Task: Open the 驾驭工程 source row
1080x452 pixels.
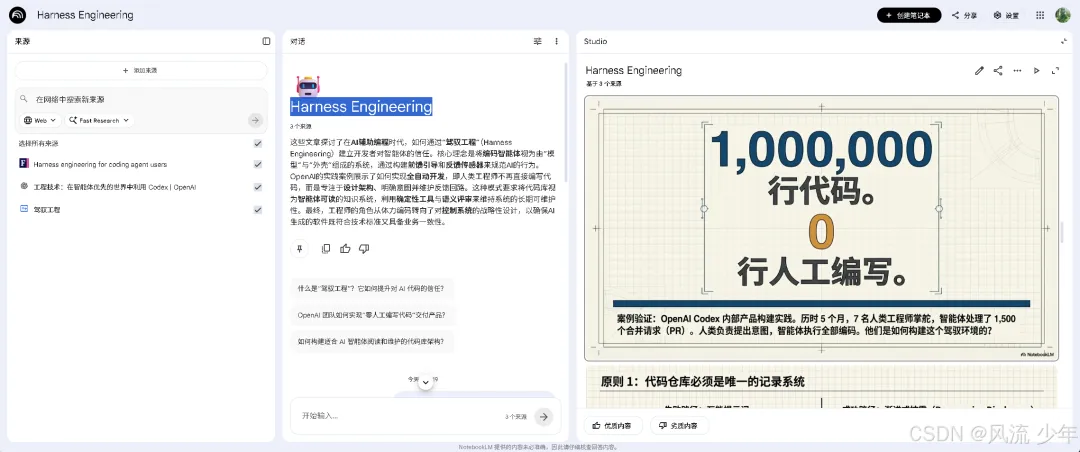Action: pyautogui.click(x=47, y=209)
